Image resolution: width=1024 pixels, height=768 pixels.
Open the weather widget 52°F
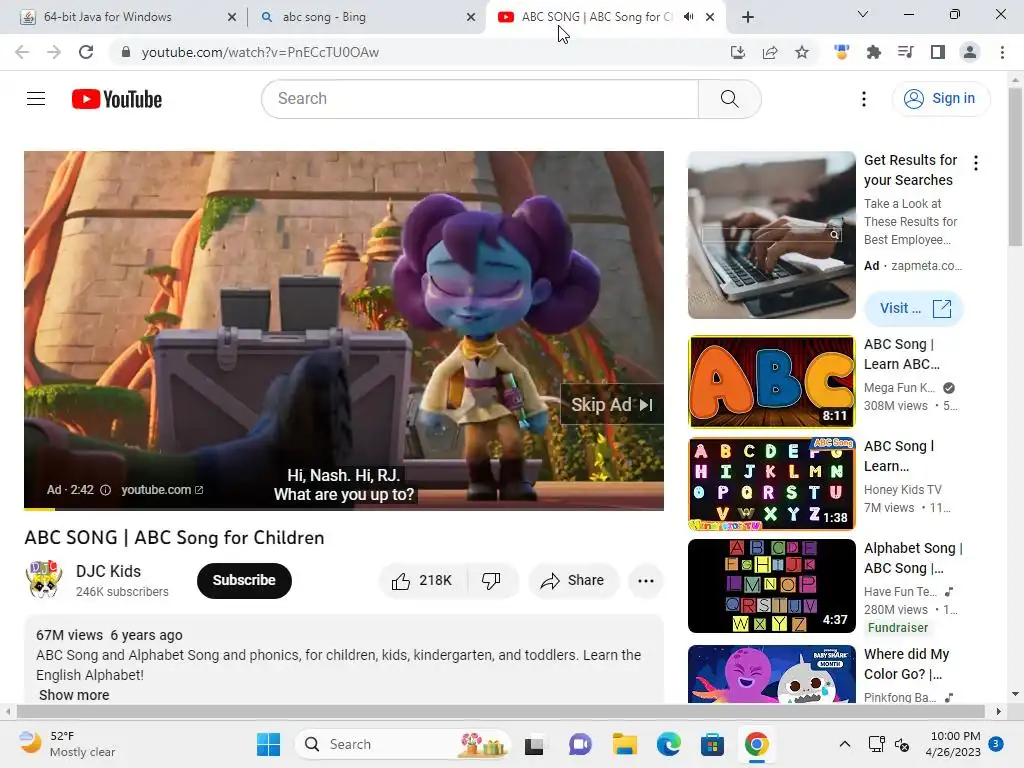pyautogui.click(x=67, y=744)
